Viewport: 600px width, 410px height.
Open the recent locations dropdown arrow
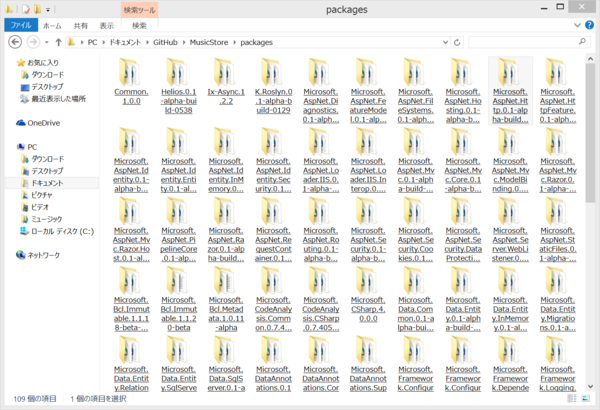[x=47, y=42]
